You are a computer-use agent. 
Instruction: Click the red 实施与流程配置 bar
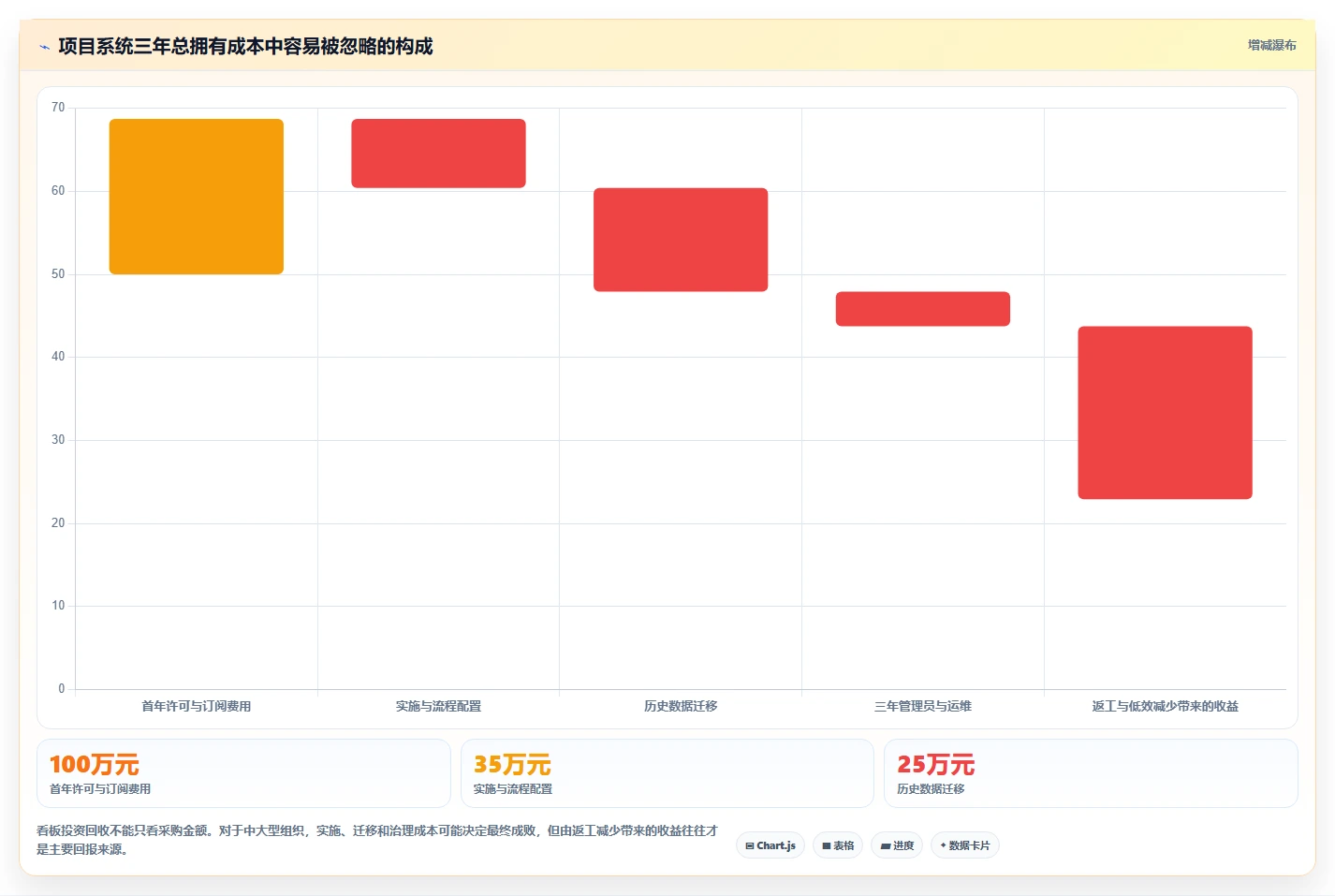pyautogui.click(x=438, y=154)
